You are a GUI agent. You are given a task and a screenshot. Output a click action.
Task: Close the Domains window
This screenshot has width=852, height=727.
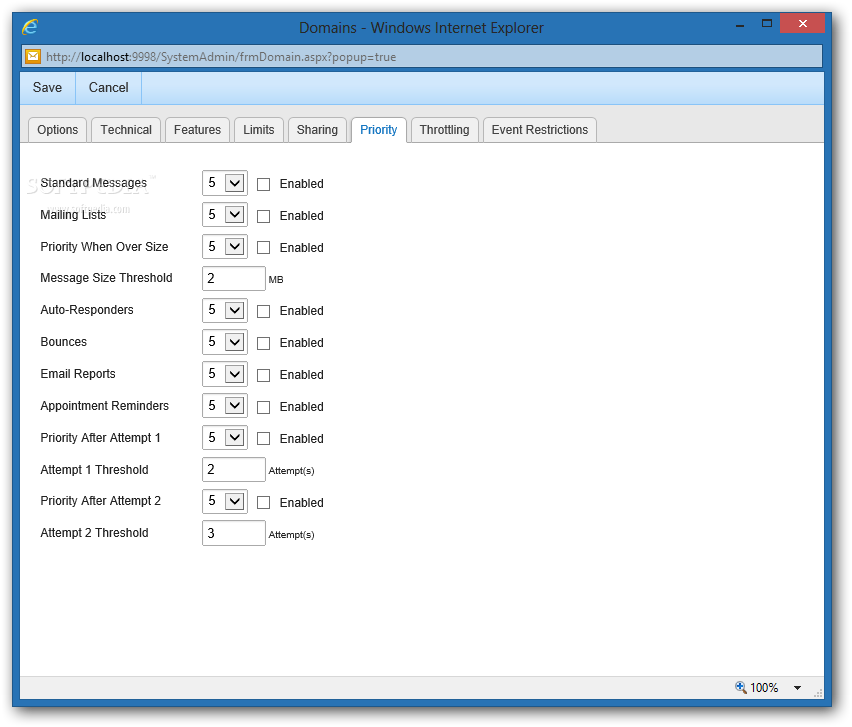click(803, 23)
